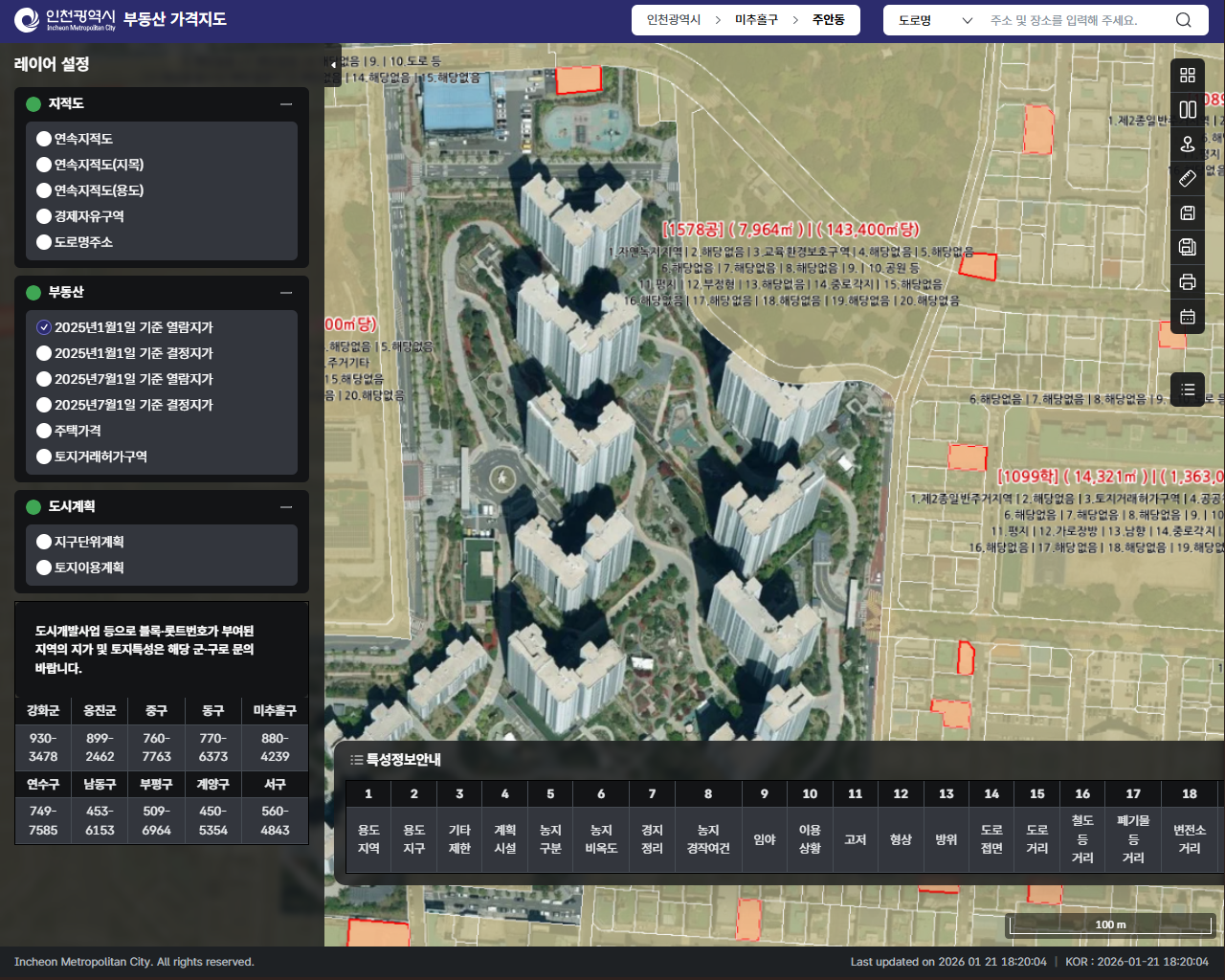The width and height of the screenshot is (1225, 980).
Task: Turn on 토지이용계획 layer
Action: (x=44, y=568)
